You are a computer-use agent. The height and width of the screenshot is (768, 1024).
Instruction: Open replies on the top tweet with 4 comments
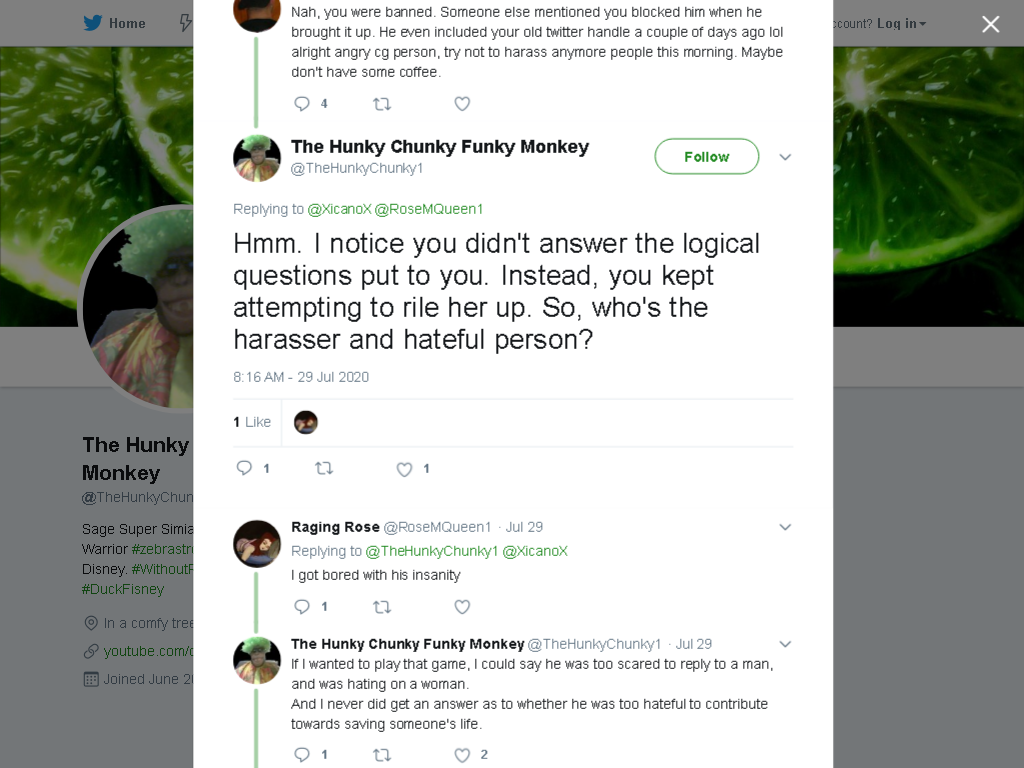pyautogui.click(x=302, y=104)
